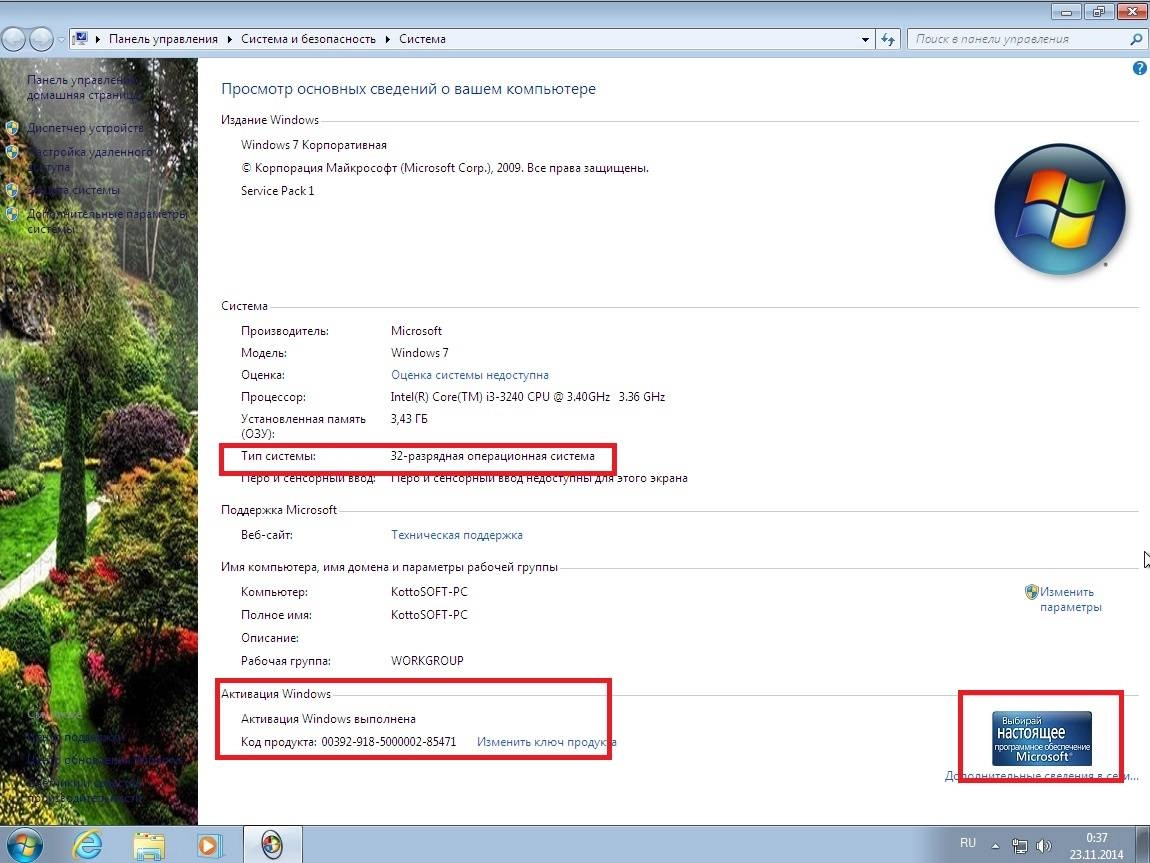Screen dimensions: 1150x863
Task: Click the Control Panel icon in address bar
Action: pyautogui.click(x=81, y=39)
